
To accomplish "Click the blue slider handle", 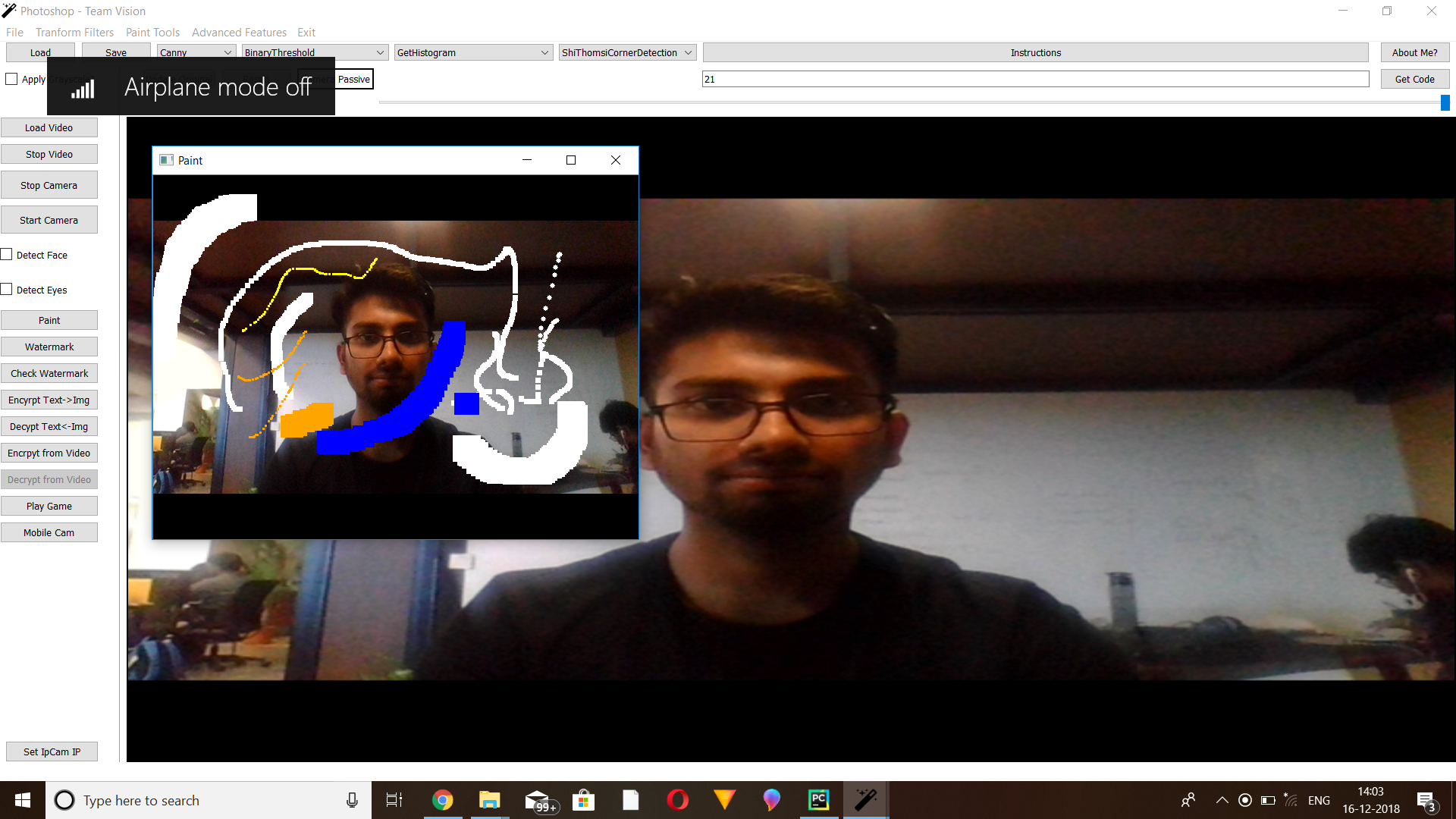I will [x=1445, y=102].
